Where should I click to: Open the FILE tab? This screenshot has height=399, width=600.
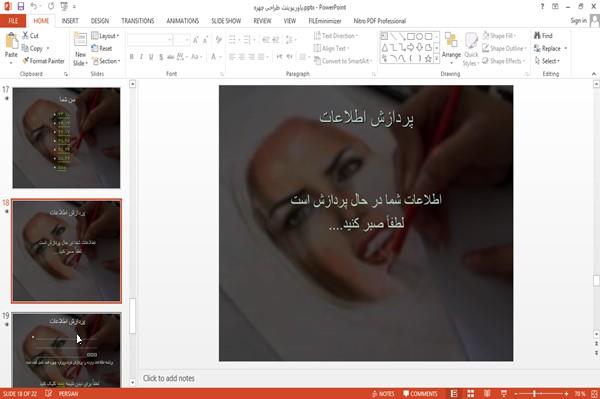pos(13,21)
